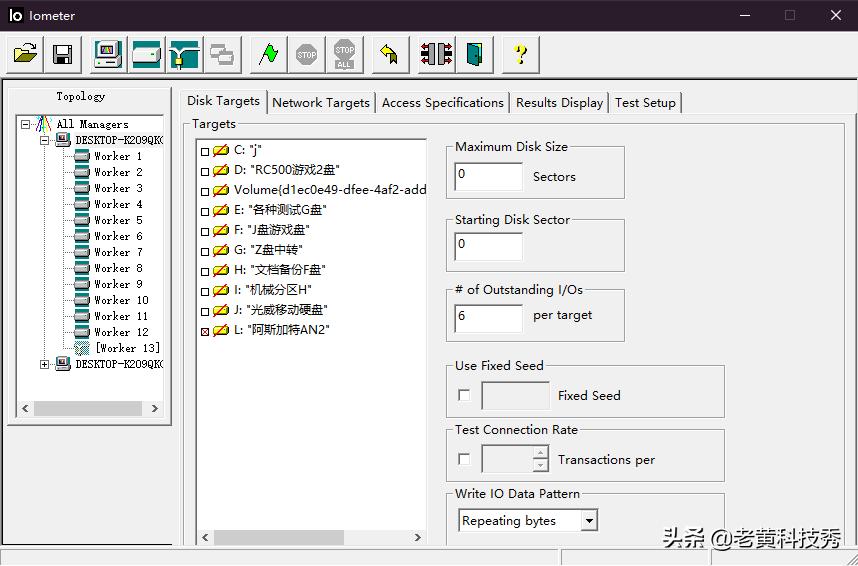Click the targets list horizontal scrollbar thumb
858x566 pixels.
pyautogui.click(x=279, y=538)
